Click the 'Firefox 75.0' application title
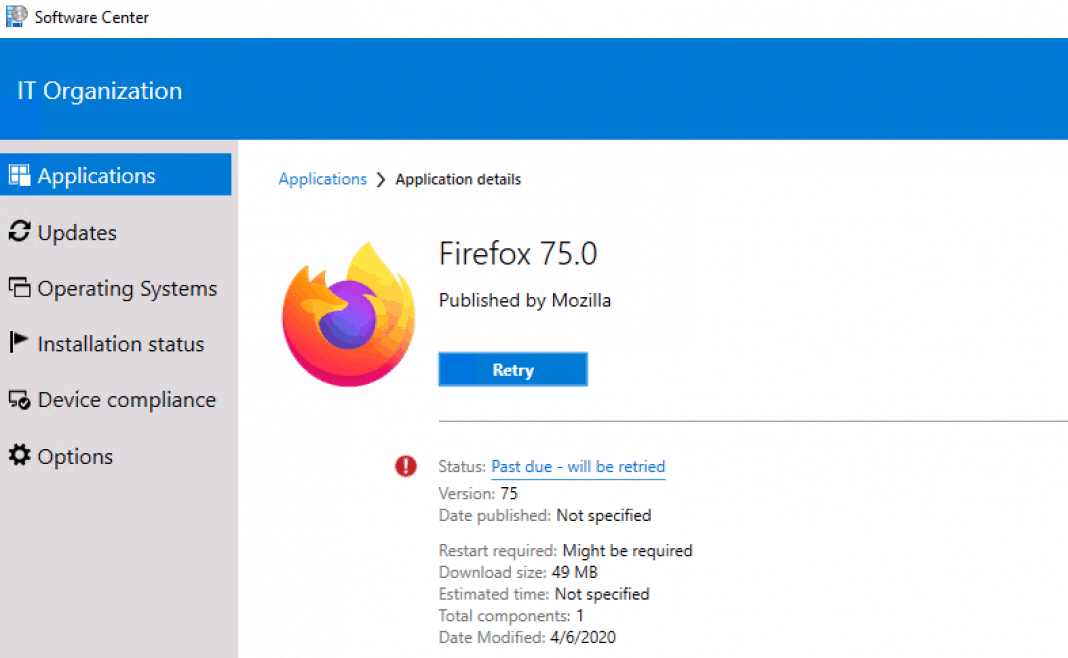Viewport: 1068px width, 658px height. point(518,254)
